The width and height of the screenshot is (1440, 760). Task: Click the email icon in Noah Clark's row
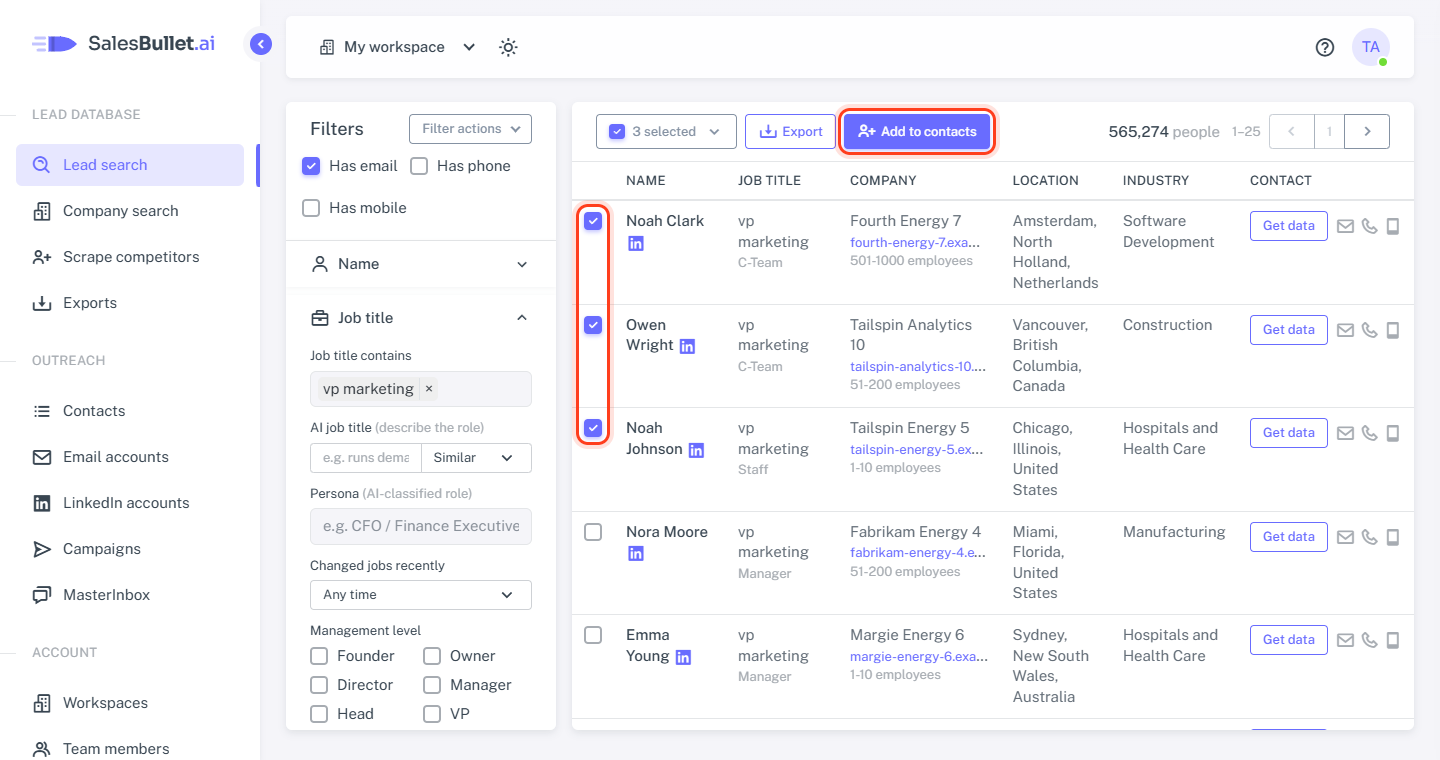coord(1345,226)
